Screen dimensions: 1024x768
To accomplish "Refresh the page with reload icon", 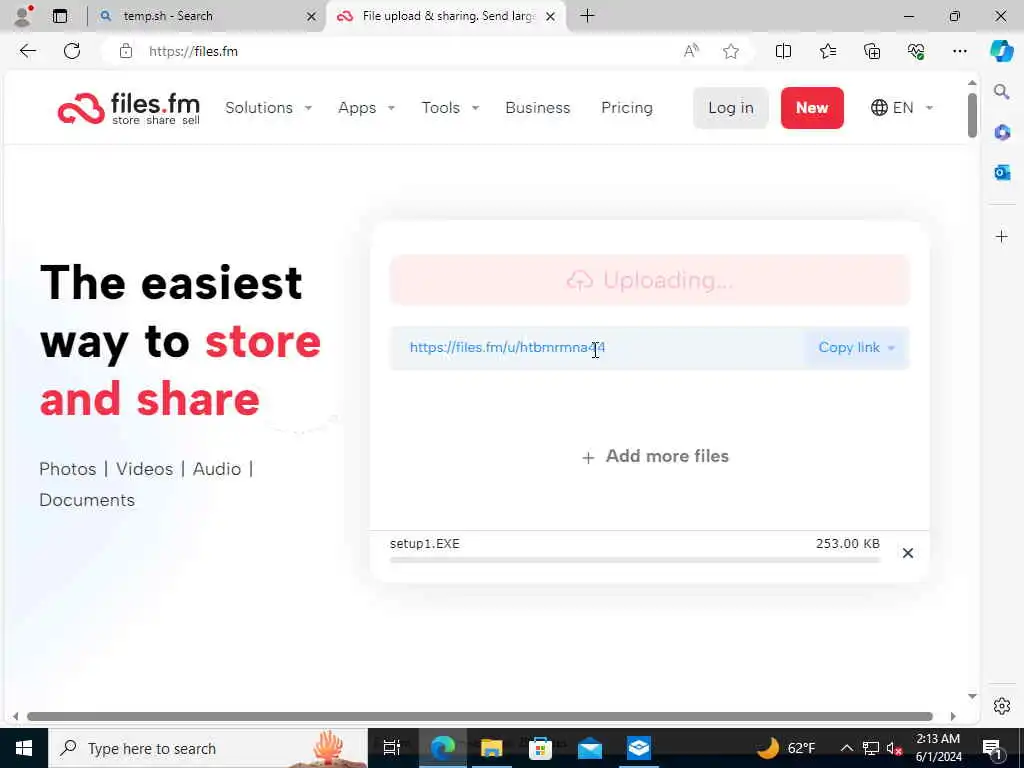I will coord(72,51).
